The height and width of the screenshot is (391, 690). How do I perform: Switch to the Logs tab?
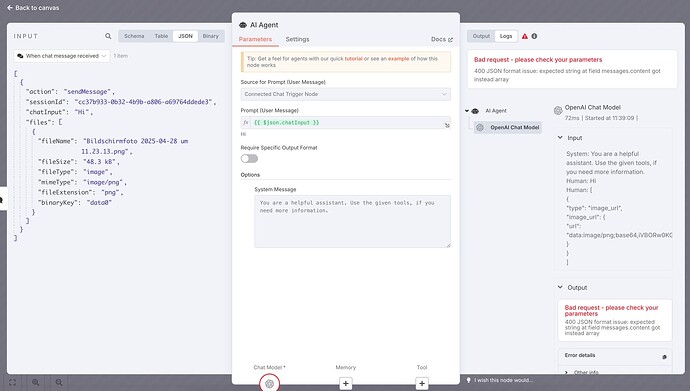[x=506, y=36]
